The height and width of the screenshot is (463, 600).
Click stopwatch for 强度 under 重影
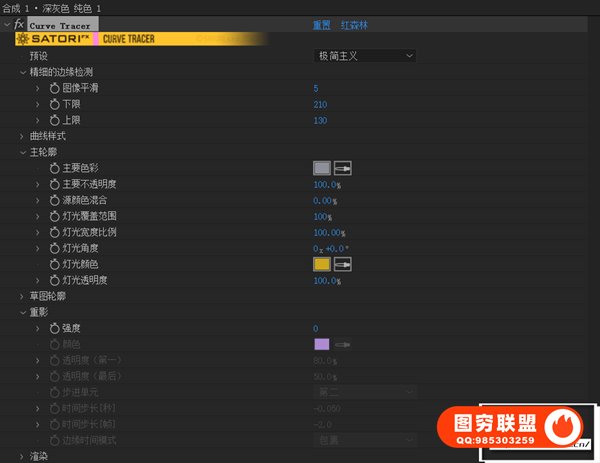pos(55,328)
